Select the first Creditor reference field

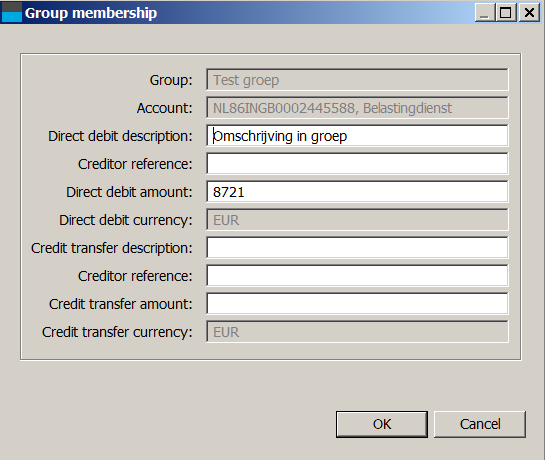(x=357, y=164)
